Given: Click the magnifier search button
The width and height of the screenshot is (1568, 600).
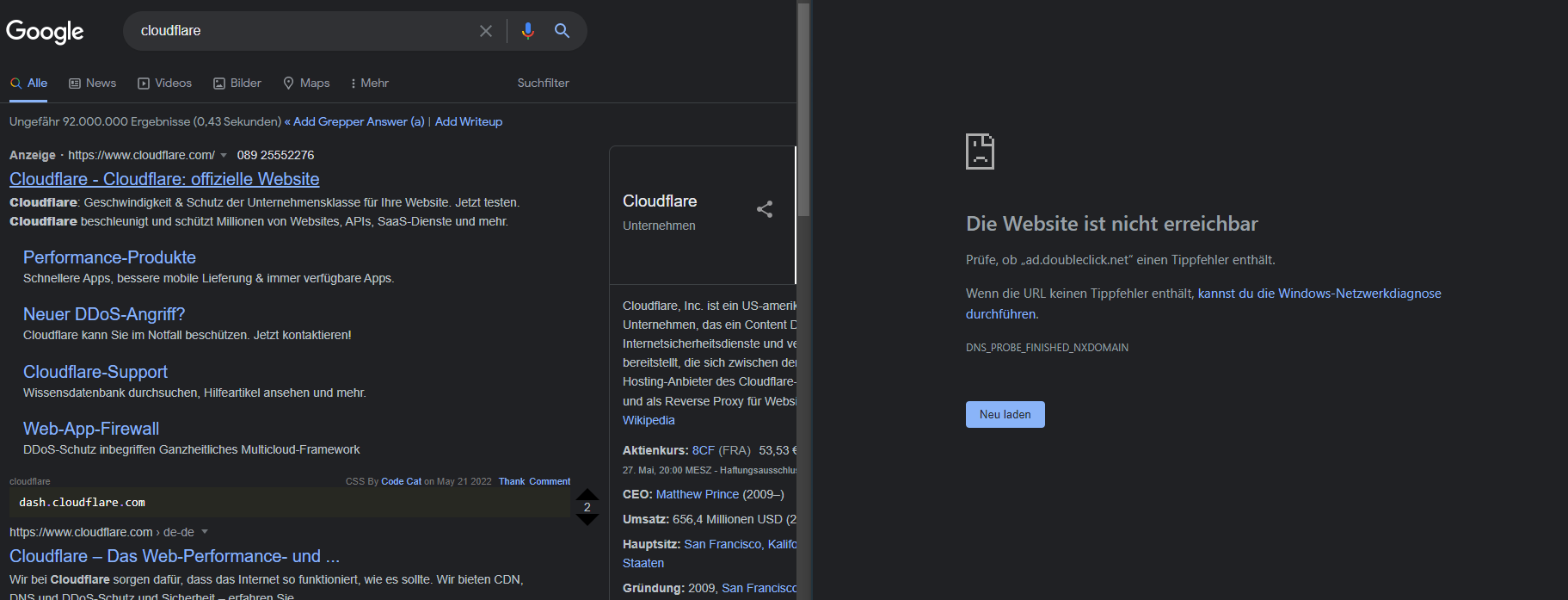Looking at the screenshot, I should coord(562,31).
